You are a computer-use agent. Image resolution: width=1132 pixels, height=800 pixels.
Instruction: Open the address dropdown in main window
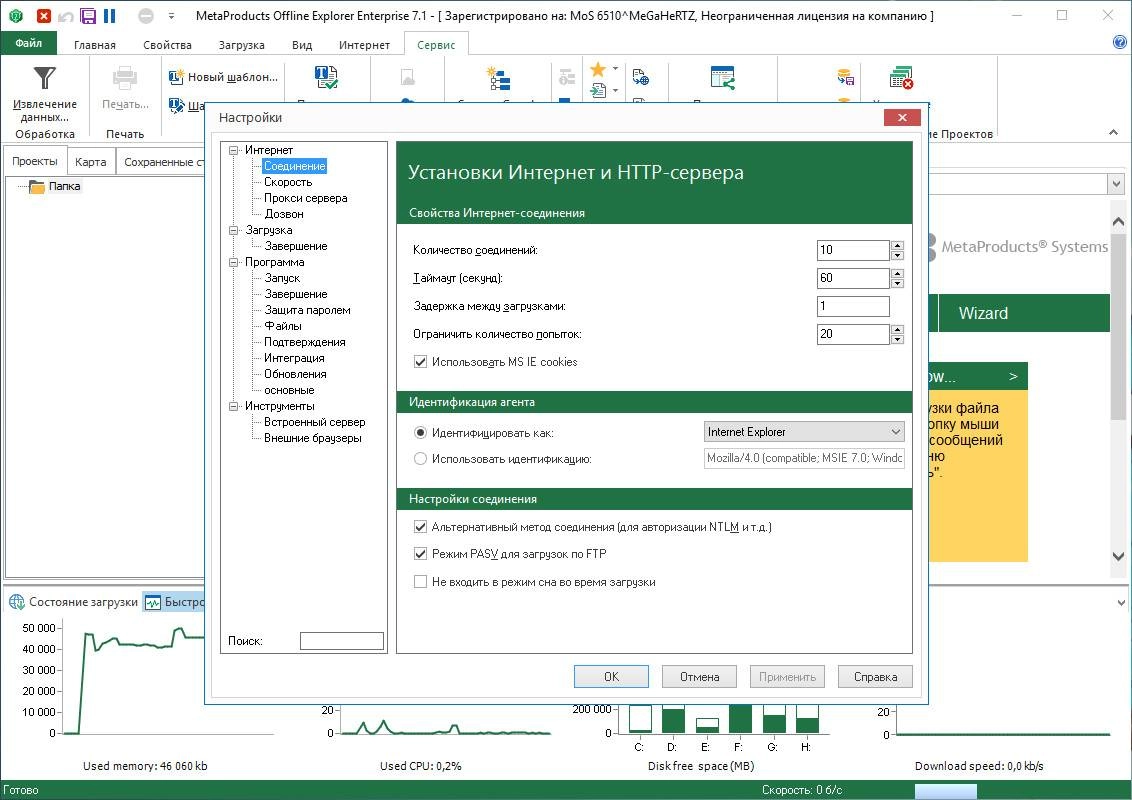pos(1117,183)
